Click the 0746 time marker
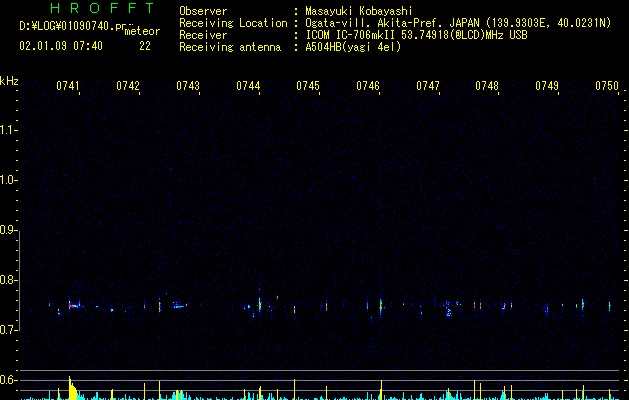 point(368,85)
